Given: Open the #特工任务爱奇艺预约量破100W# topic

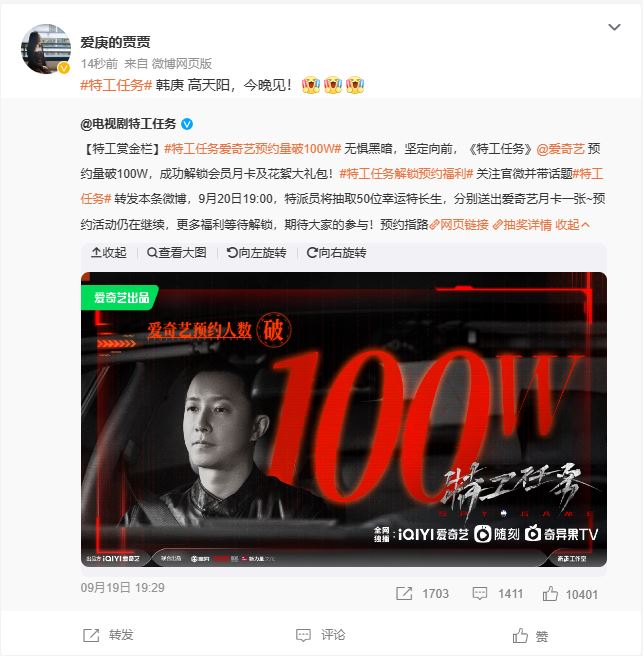Looking at the screenshot, I should coord(253,149).
